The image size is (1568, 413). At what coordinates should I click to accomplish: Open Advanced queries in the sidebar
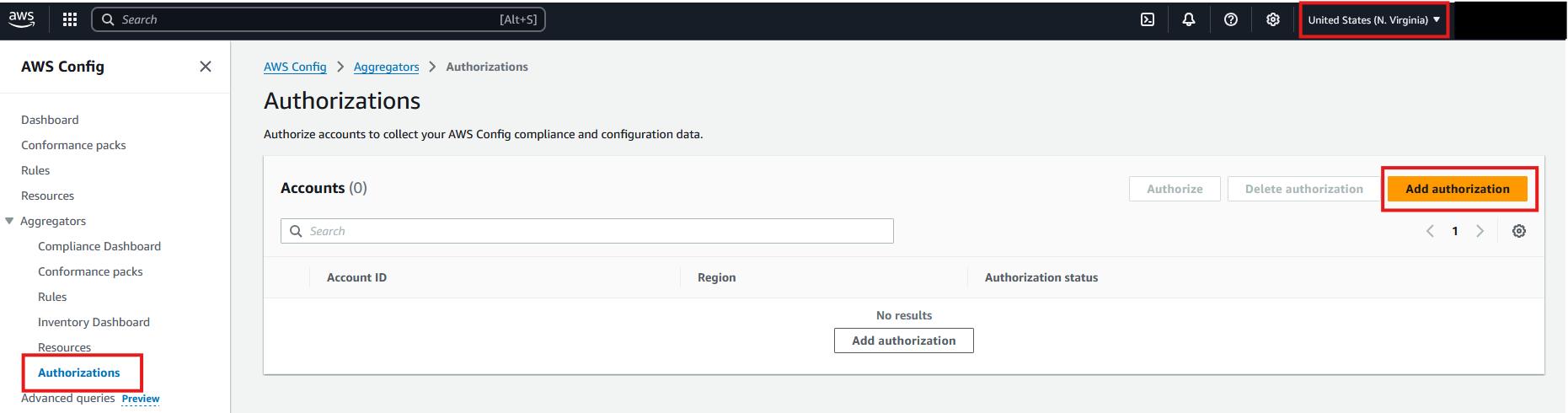[68, 398]
